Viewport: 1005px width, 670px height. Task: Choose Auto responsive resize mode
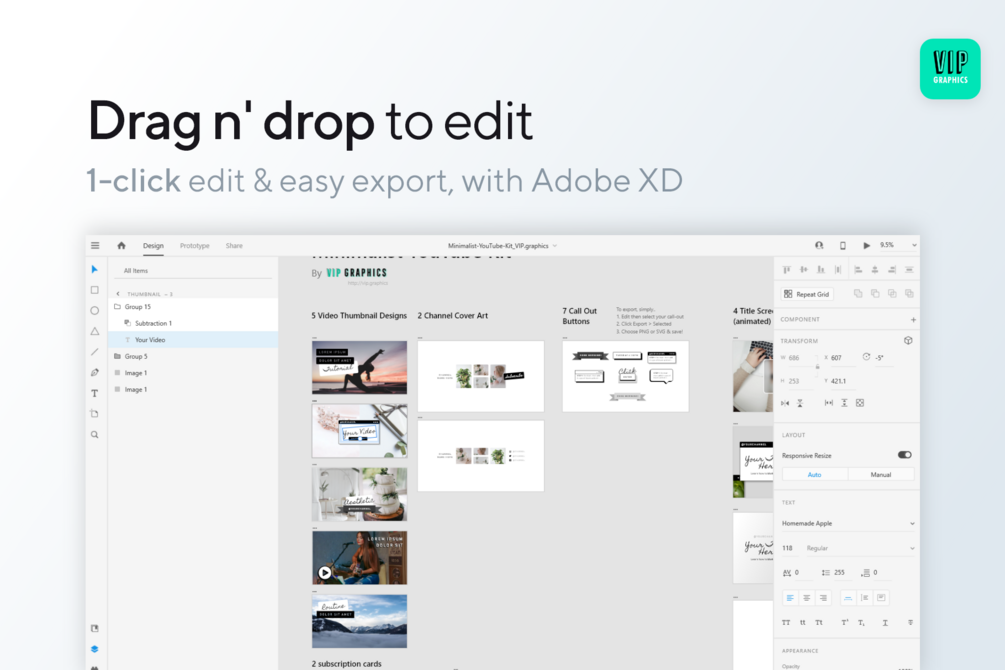coord(815,474)
